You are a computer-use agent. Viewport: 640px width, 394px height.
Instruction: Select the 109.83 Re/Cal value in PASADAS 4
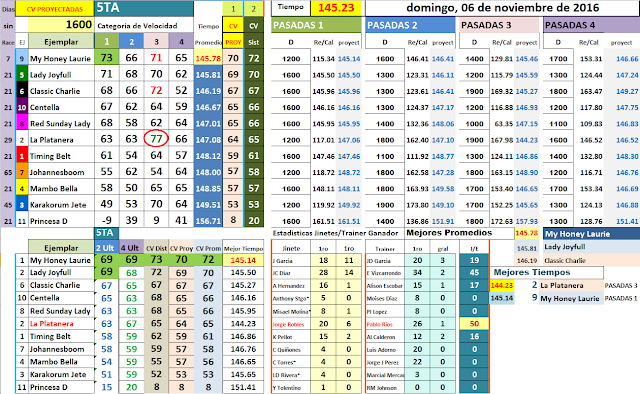click(591, 124)
